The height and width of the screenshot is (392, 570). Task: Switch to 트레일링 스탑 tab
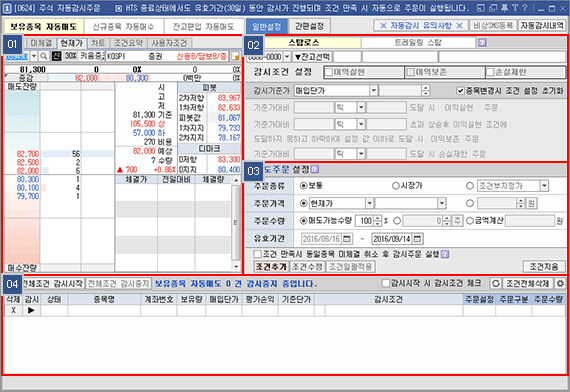coord(418,43)
